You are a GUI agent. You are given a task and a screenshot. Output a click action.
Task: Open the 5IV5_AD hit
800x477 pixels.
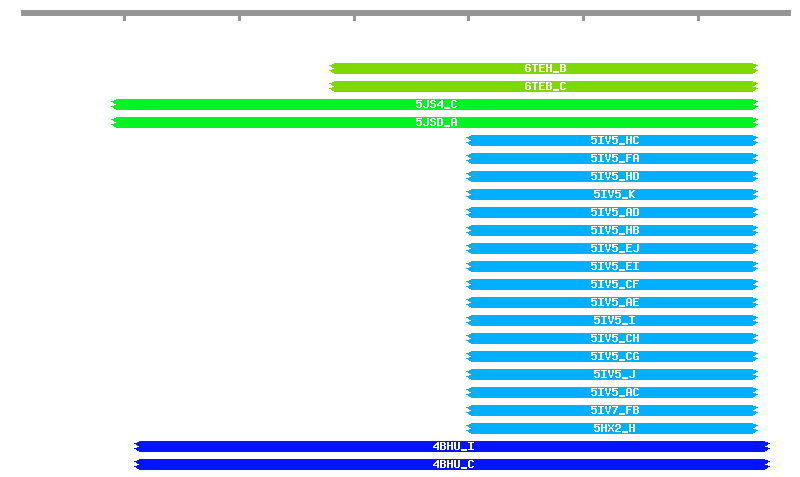[x=612, y=213]
